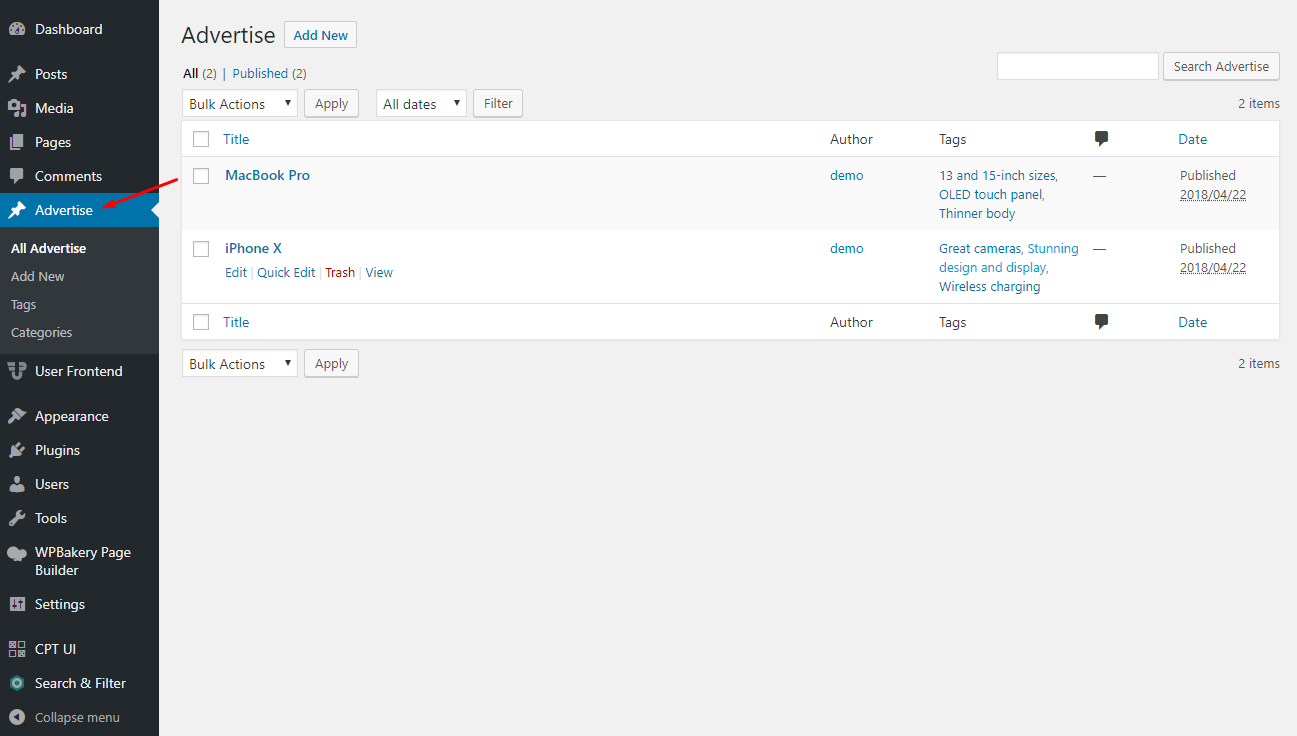Open the All dates dropdown
Image resolution: width=1297 pixels, height=736 pixels.
click(x=421, y=103)
